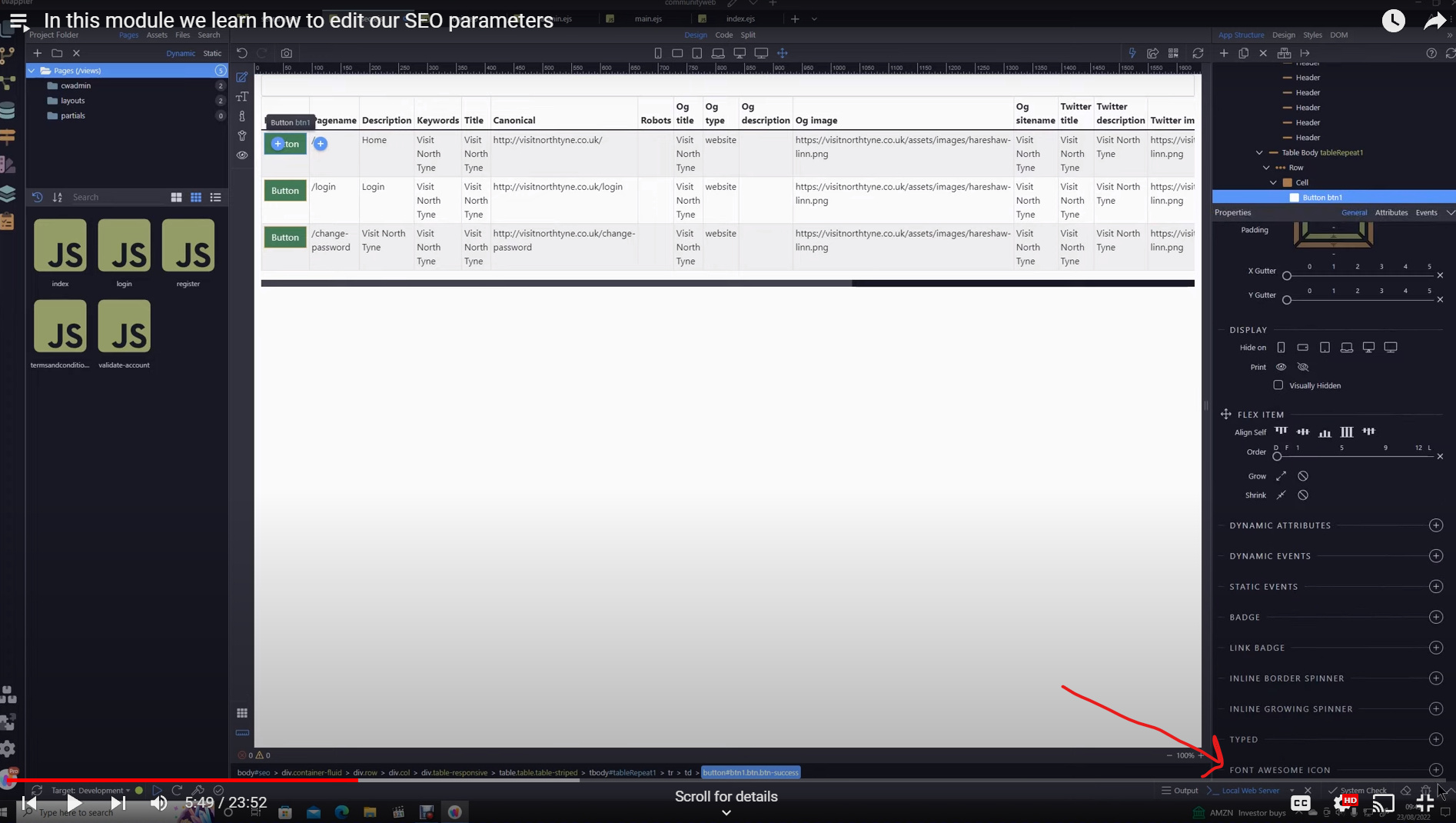Viewport: 1456px width, 823px height.
Task: Open the Assets tab in Project Folder
Action: [x=157, y=35]
